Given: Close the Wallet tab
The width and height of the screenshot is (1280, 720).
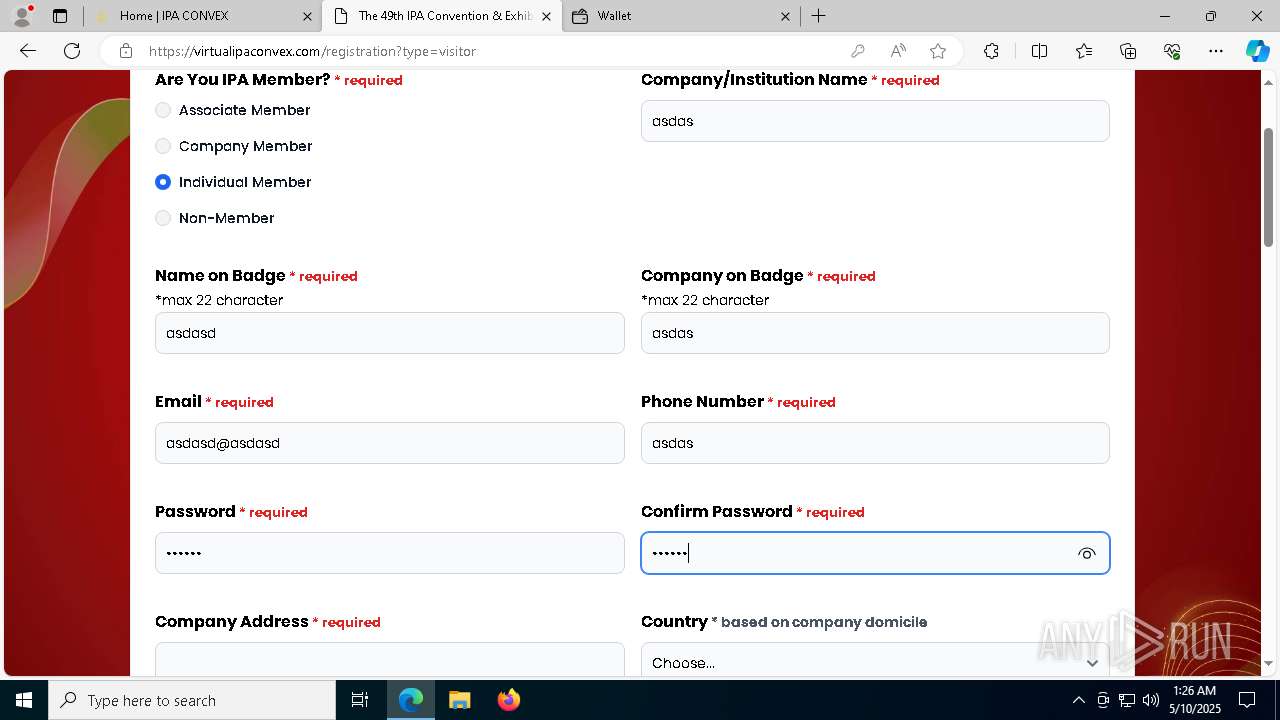Looking at the screenshot, I should tap(785, 16).
